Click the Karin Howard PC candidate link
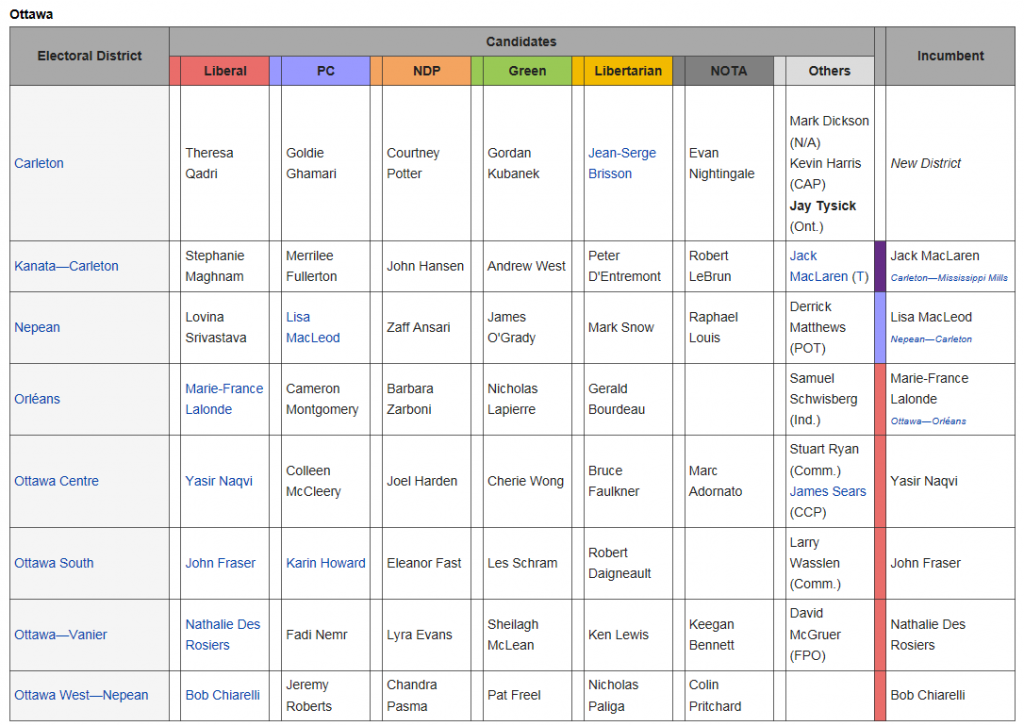Screen dimensions: 1024x726 point(326,563)
